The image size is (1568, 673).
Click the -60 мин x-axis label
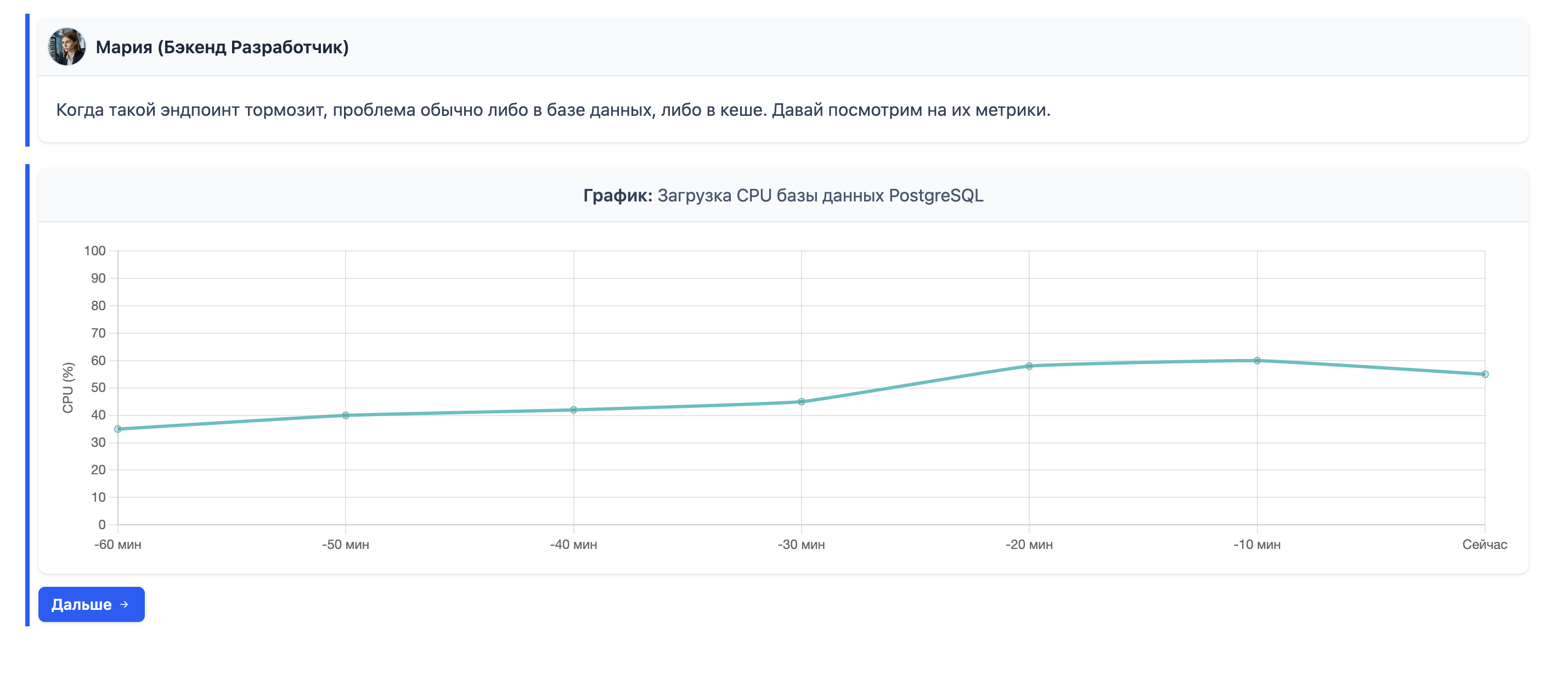point(118,545)
